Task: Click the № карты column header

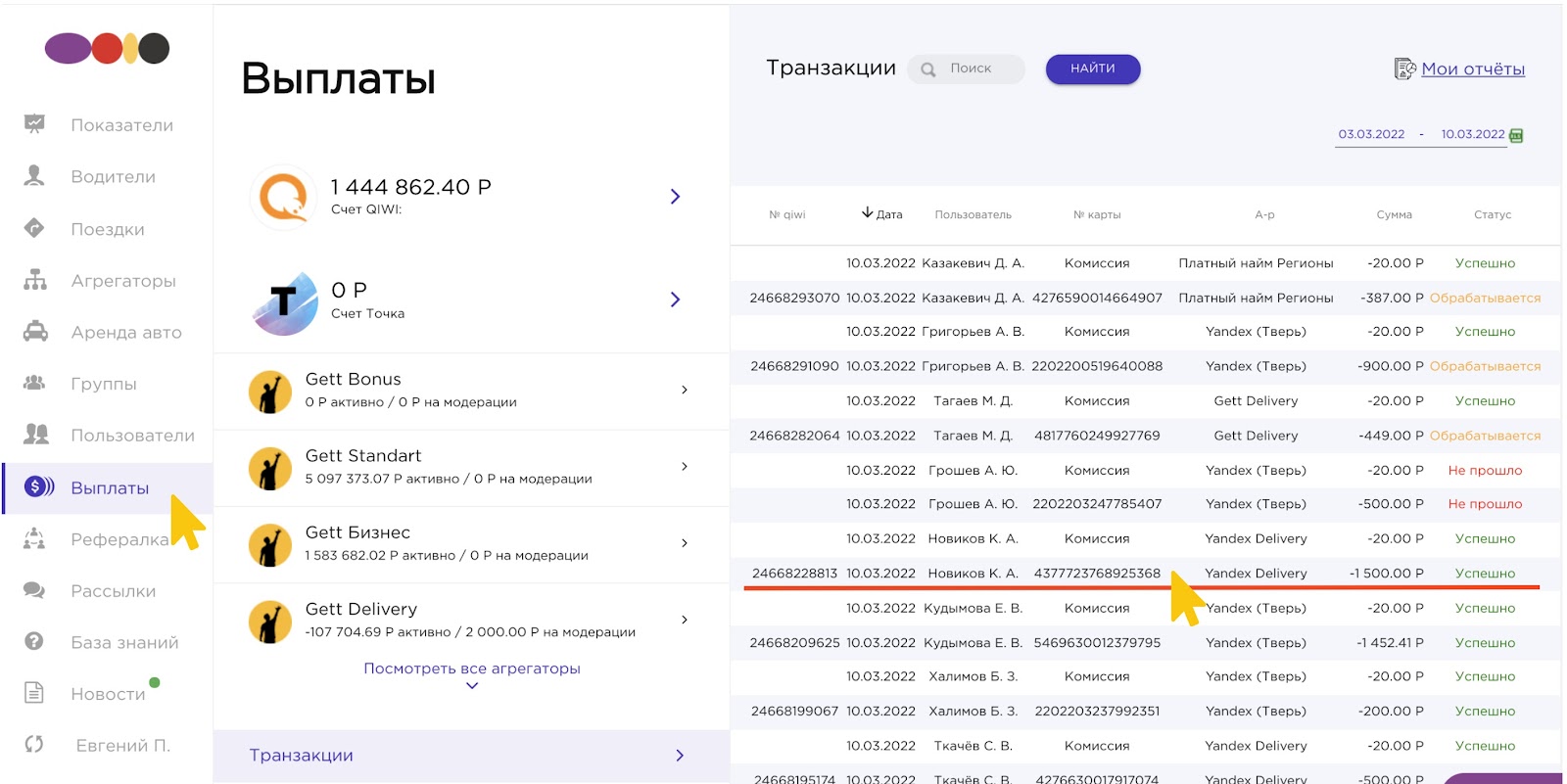Action: coord(1097,214)
